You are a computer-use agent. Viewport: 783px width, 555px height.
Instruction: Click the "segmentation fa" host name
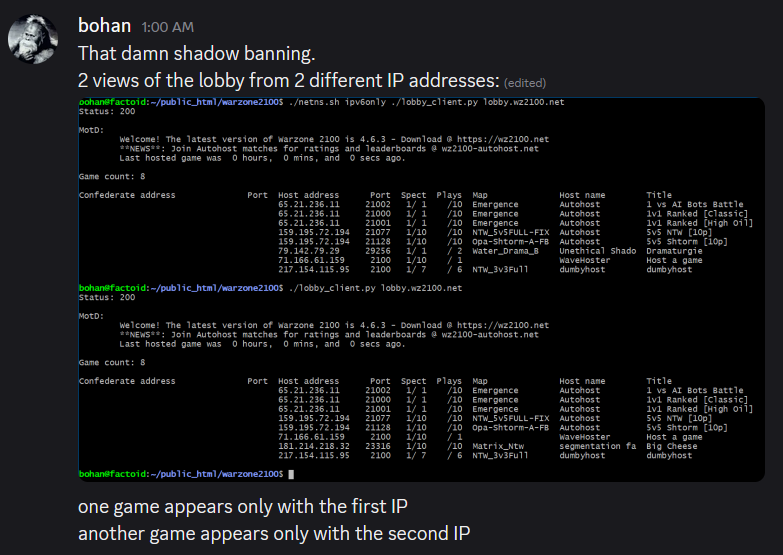coord(597,446)
